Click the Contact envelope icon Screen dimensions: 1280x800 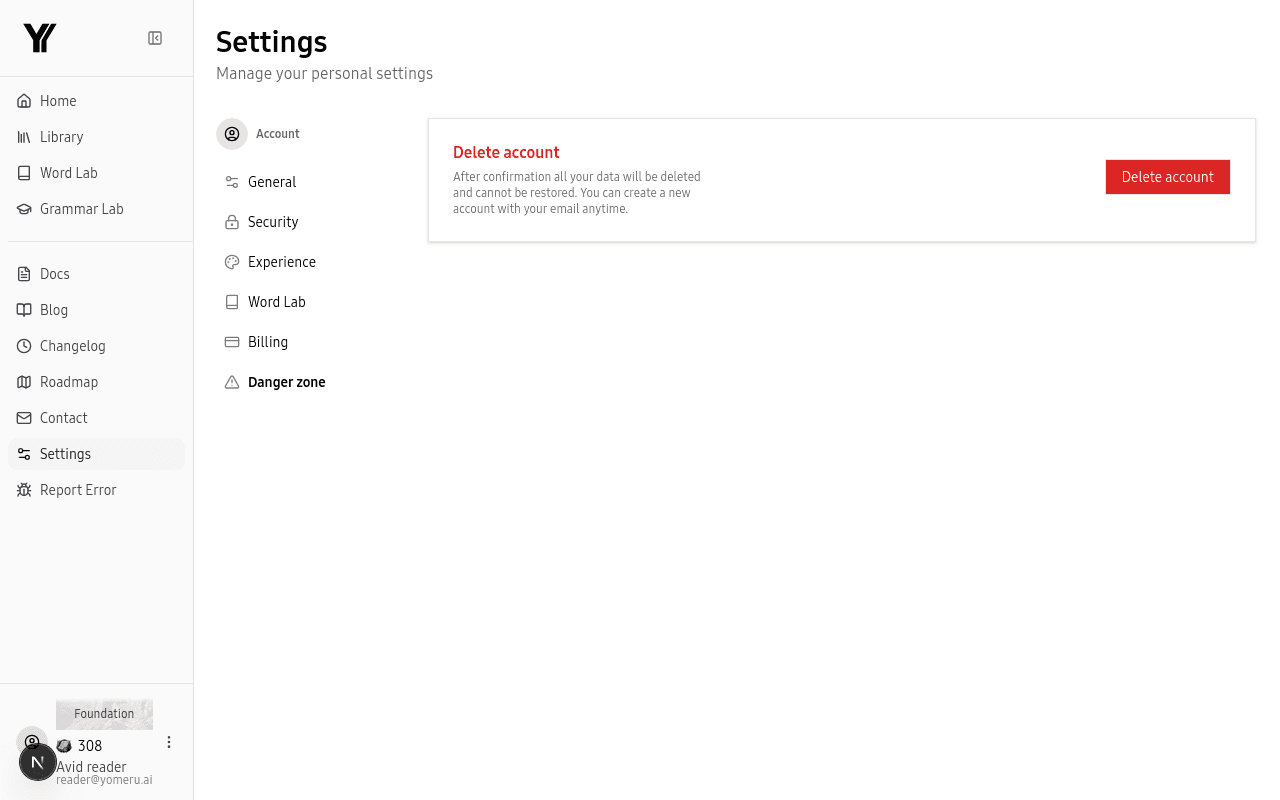(24, 417)
